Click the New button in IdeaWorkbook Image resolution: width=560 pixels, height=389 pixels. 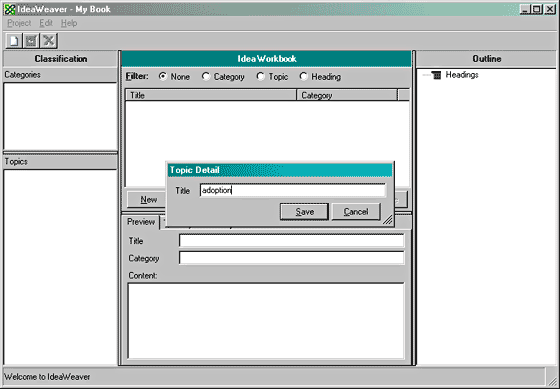[x=149, y=200]
